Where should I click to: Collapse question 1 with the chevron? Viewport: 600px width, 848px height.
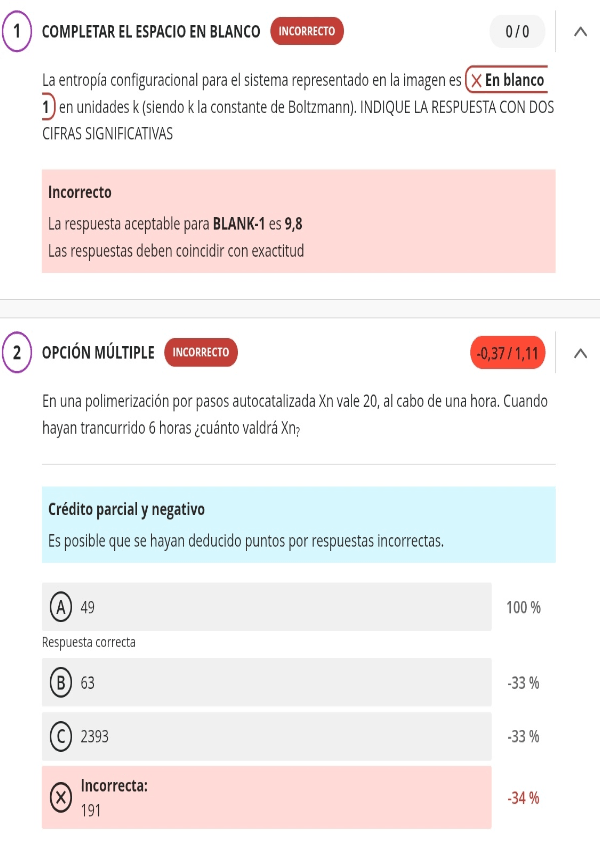[x=580, y=32]
